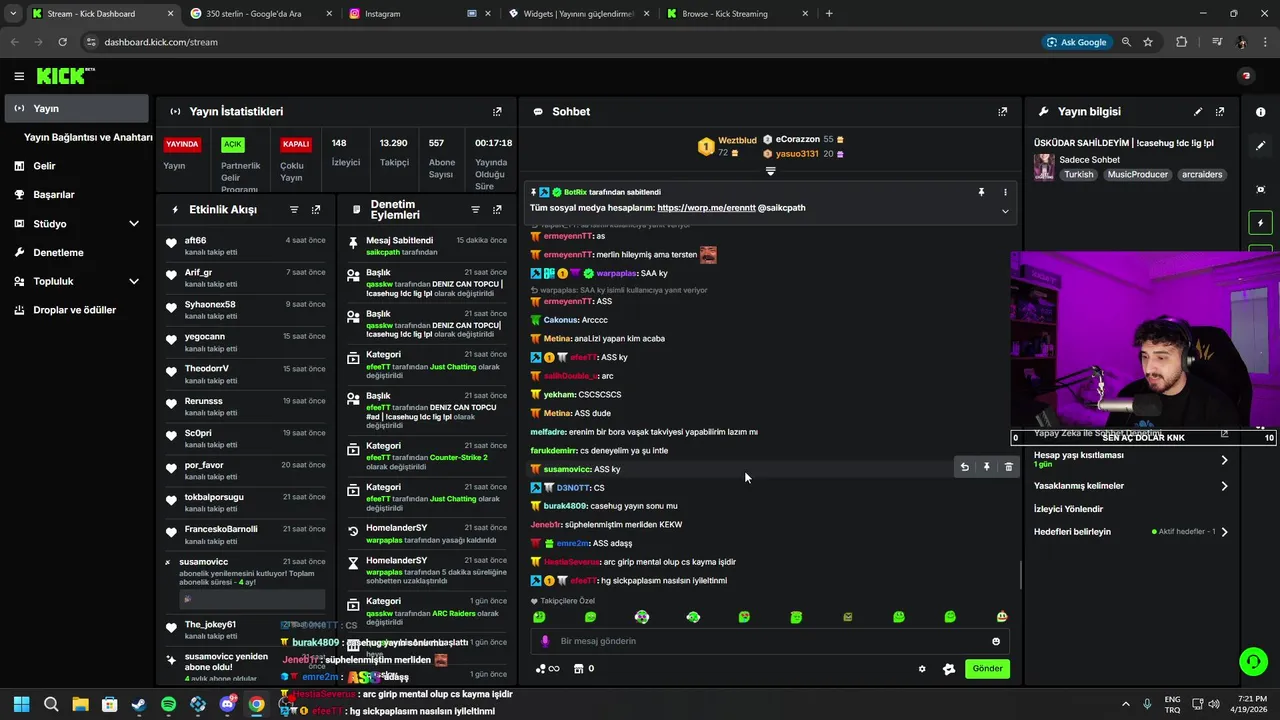1280x720 pixels.
Task: Send the chat message with Gönder
Action: click(x=987, y=669)
